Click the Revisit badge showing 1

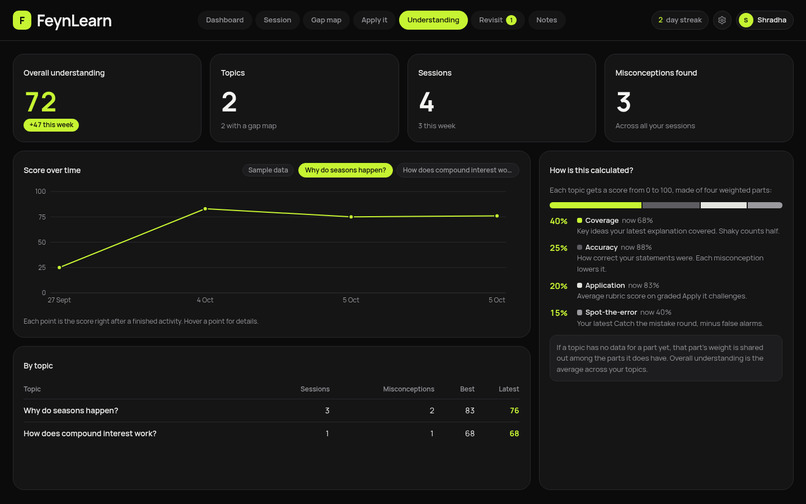click(x=511, y=20)
